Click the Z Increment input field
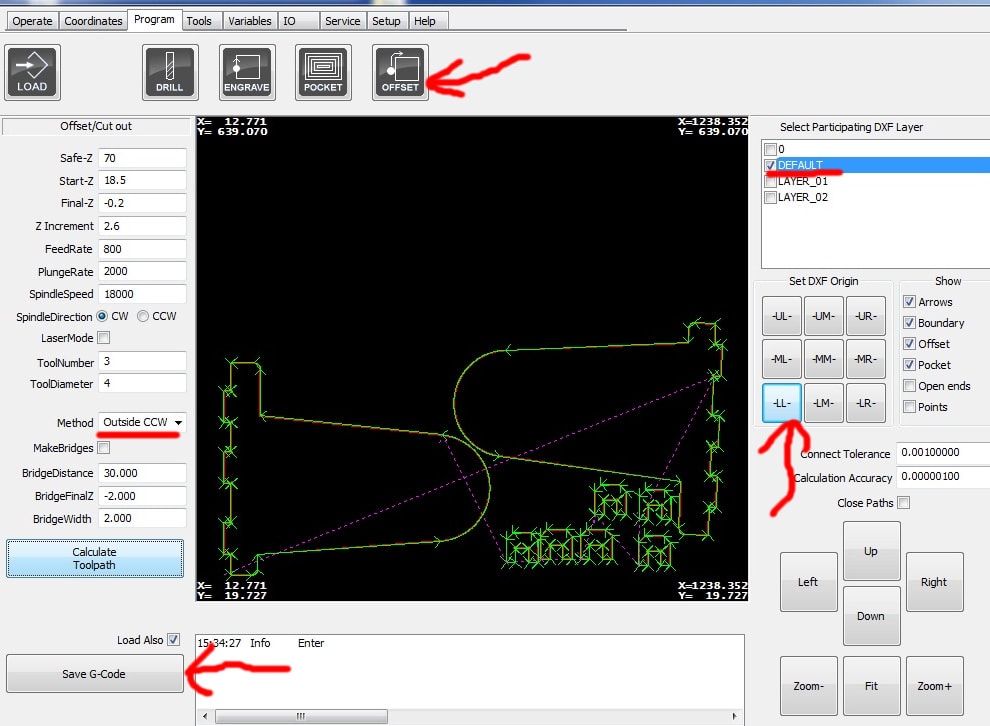The image size is (990, 726). click(x=142, y=226)
